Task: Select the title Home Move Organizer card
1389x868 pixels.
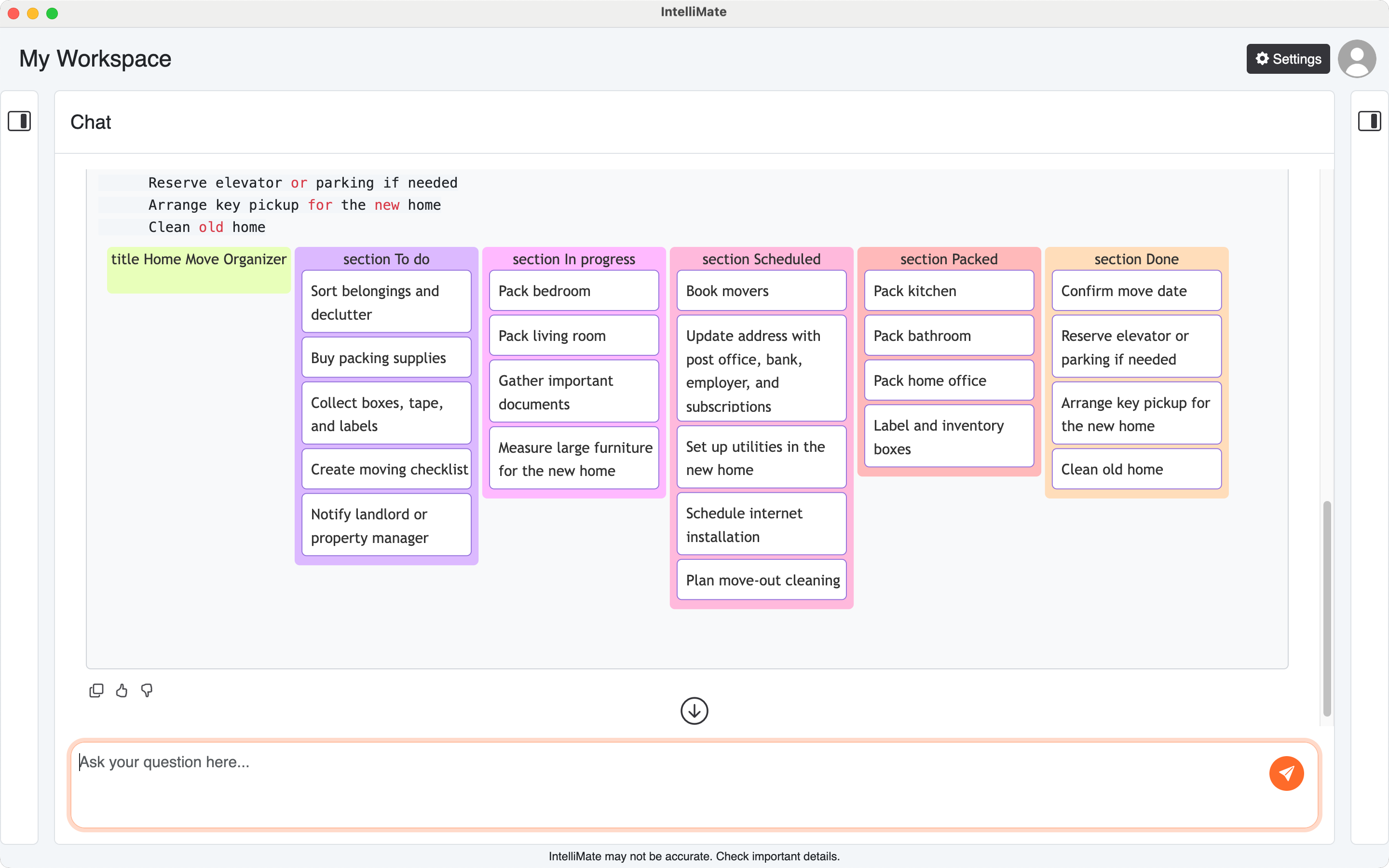Action: [199, 270]
